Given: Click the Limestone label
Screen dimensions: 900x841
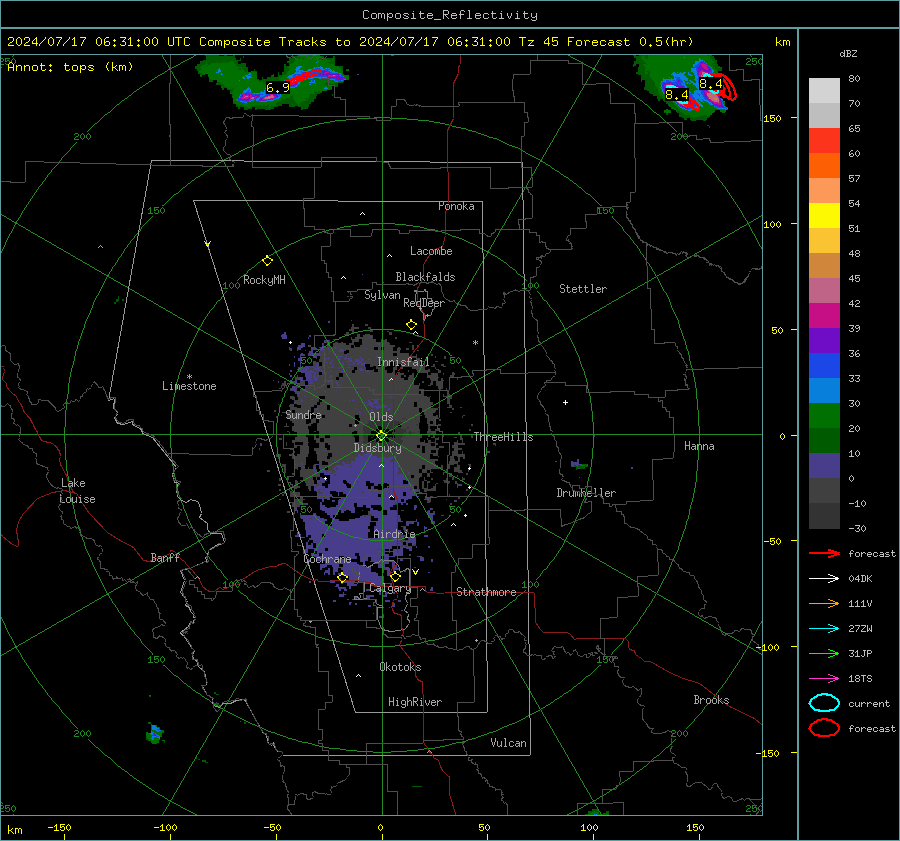Looking at the screenshot, I should (x=189, y=386).
